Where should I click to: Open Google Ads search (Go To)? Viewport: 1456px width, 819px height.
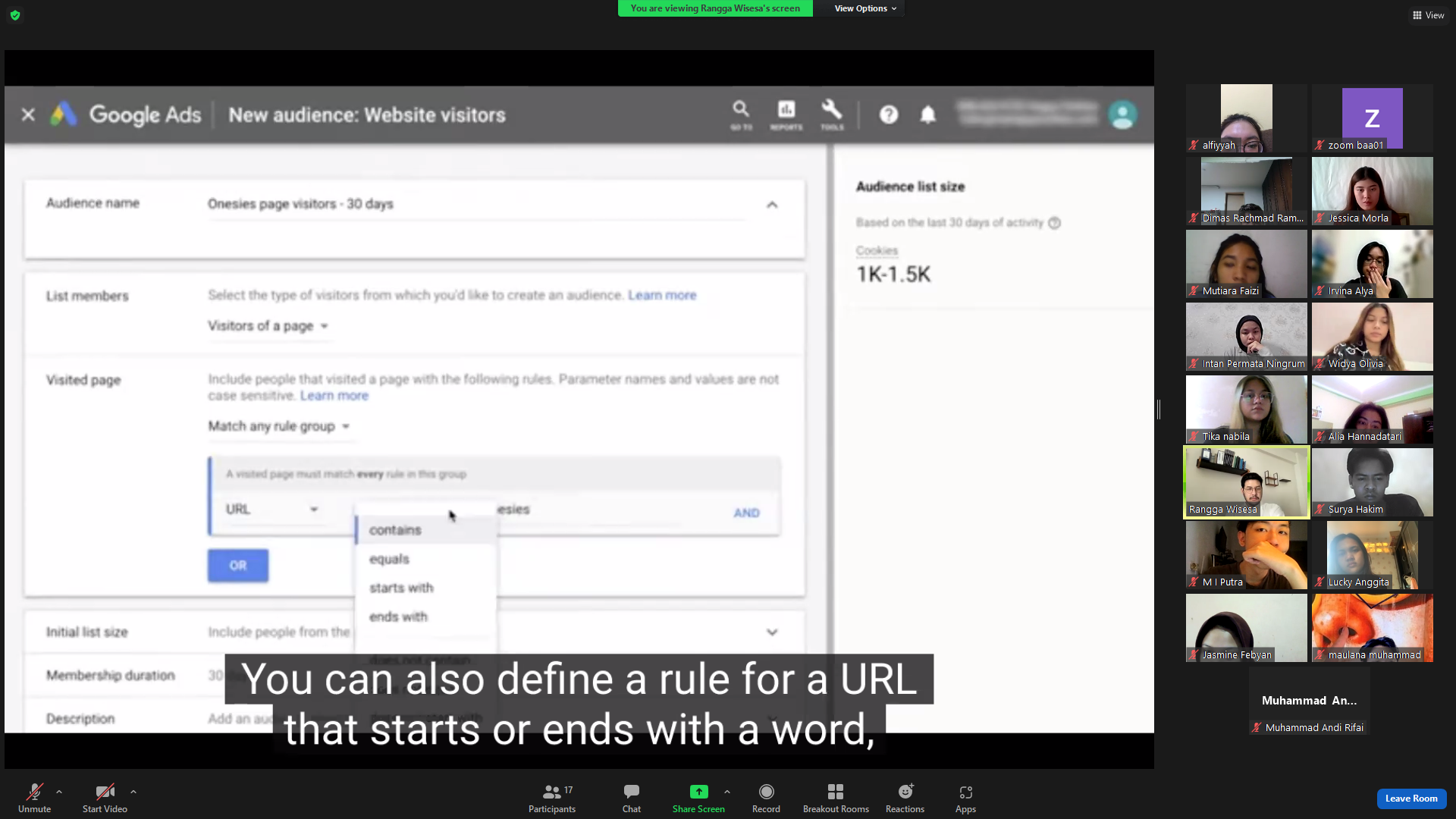(x=741, y=115)
